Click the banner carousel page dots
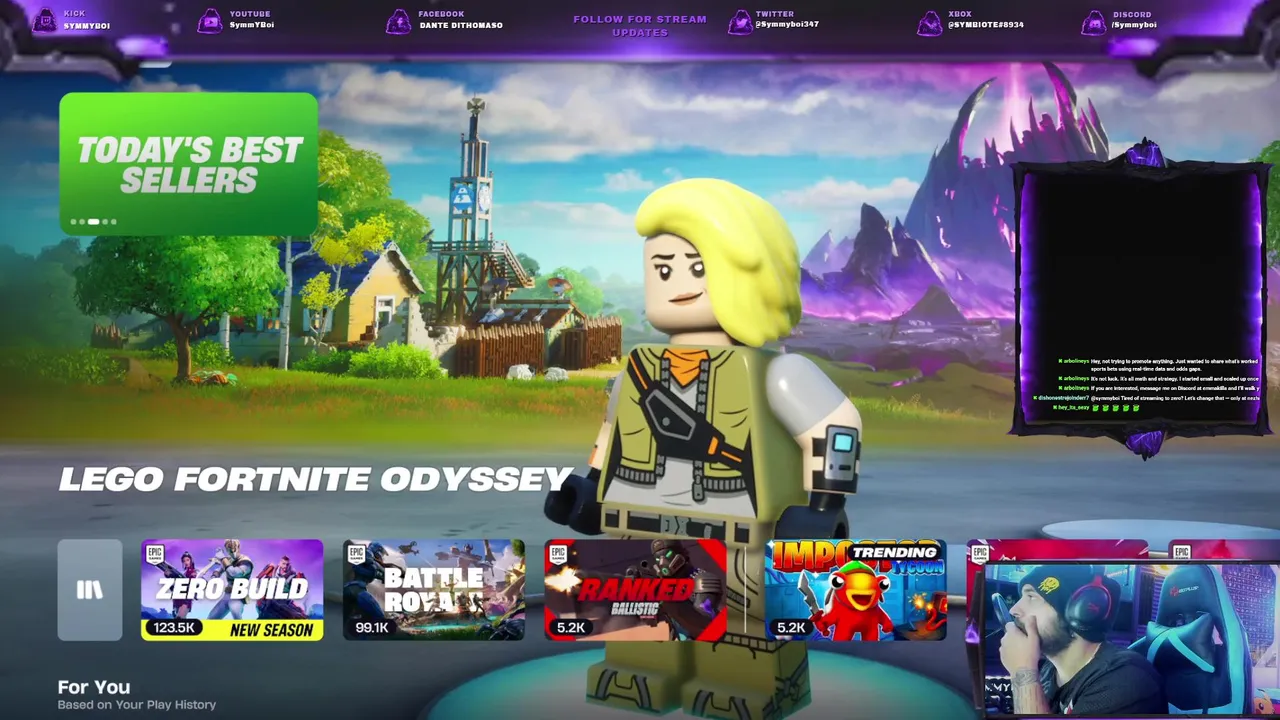 (x=93, y=222)
